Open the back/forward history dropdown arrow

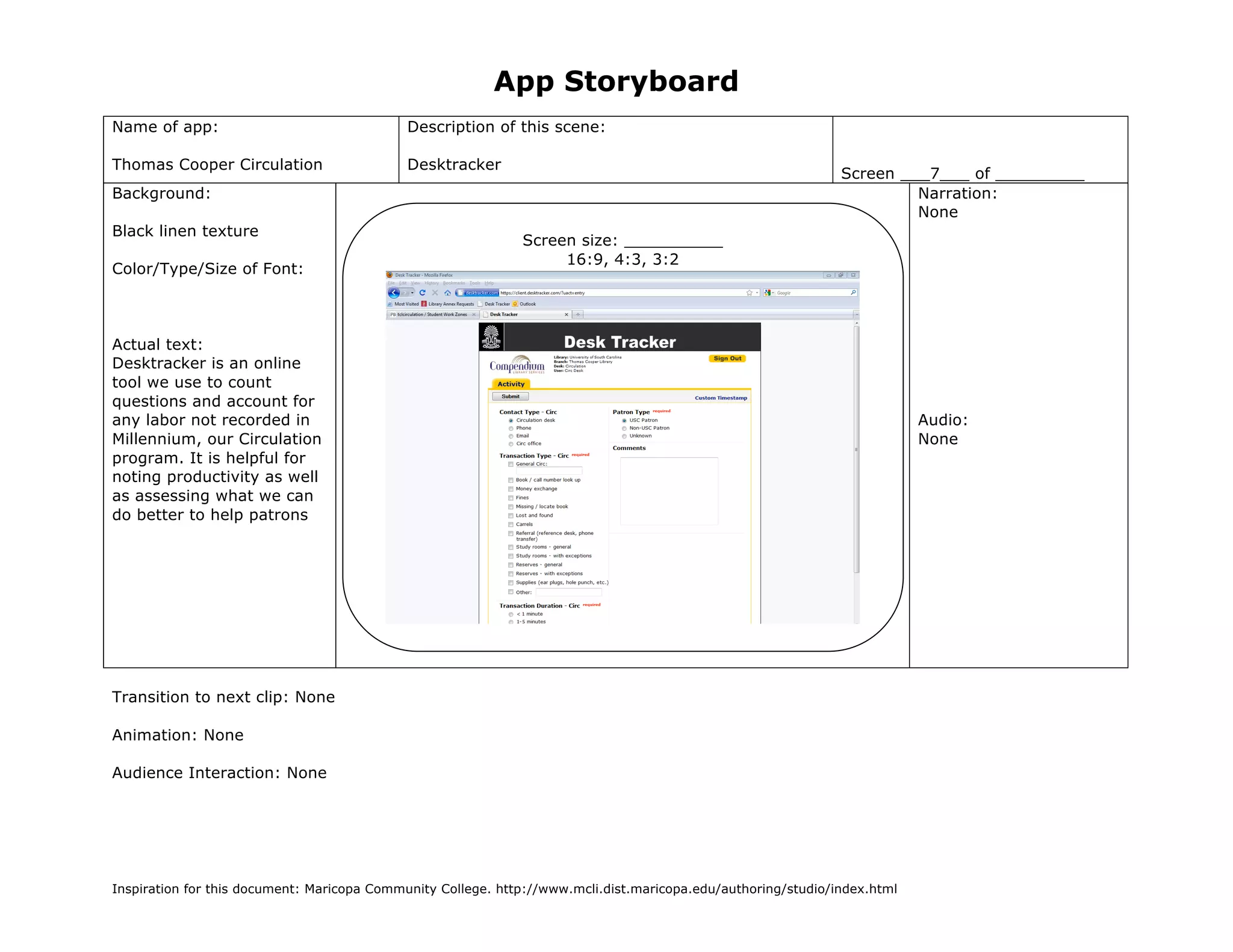click(412, 293)
